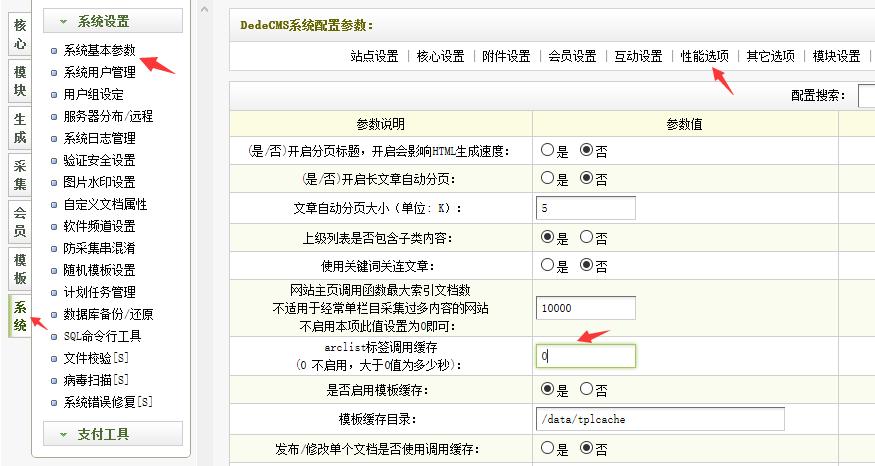Open the 会员 vertical sidebar tab
Image resolution: width=875 pixels, height=466 pixels.
point(20,222)
